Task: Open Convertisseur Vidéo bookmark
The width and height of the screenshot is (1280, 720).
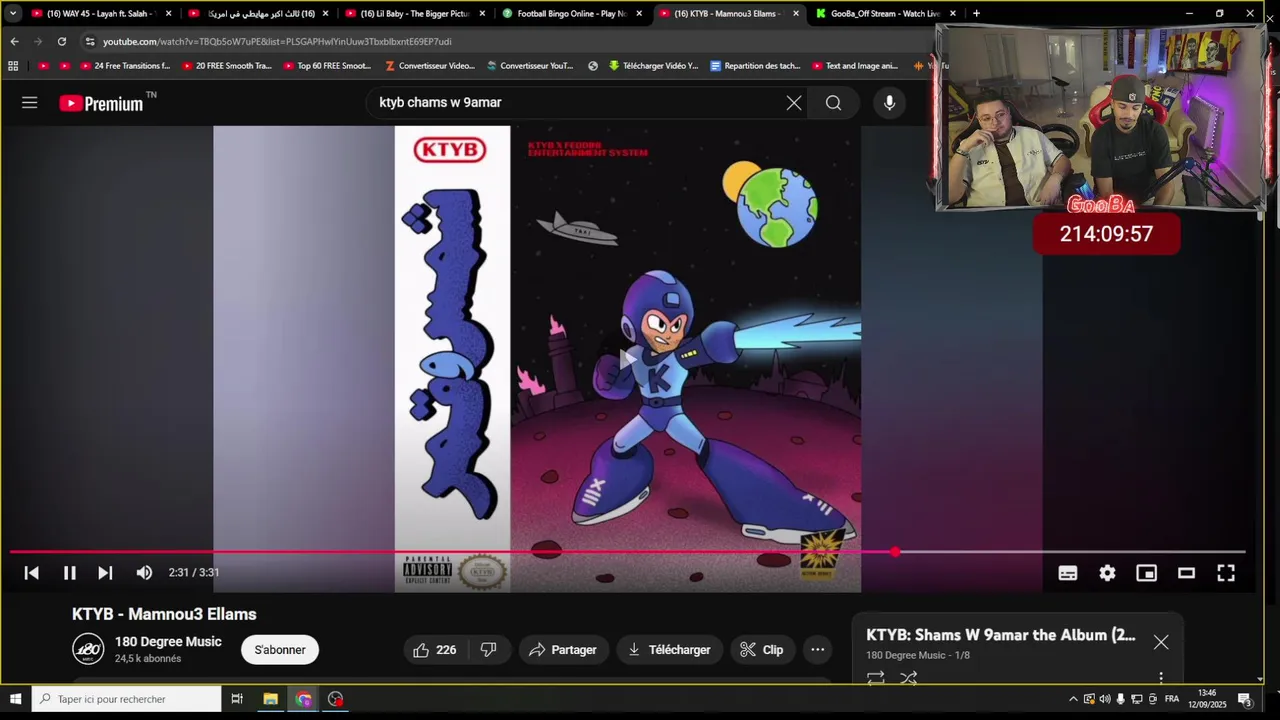Action: 430,66
